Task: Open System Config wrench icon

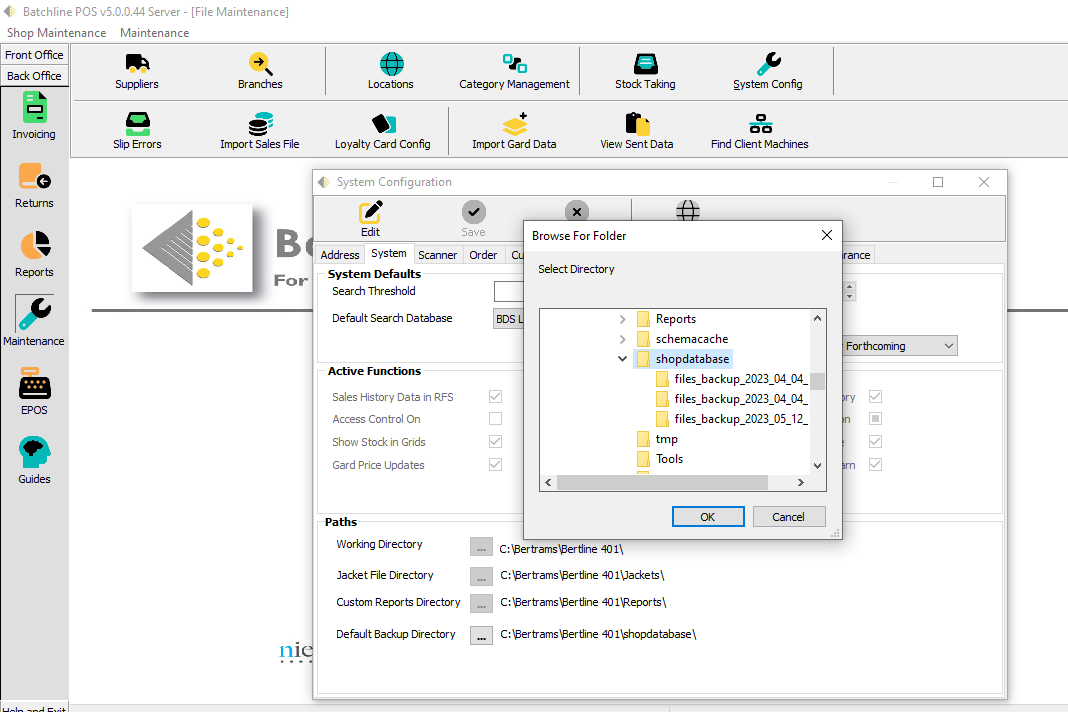Action: point(768,64)
